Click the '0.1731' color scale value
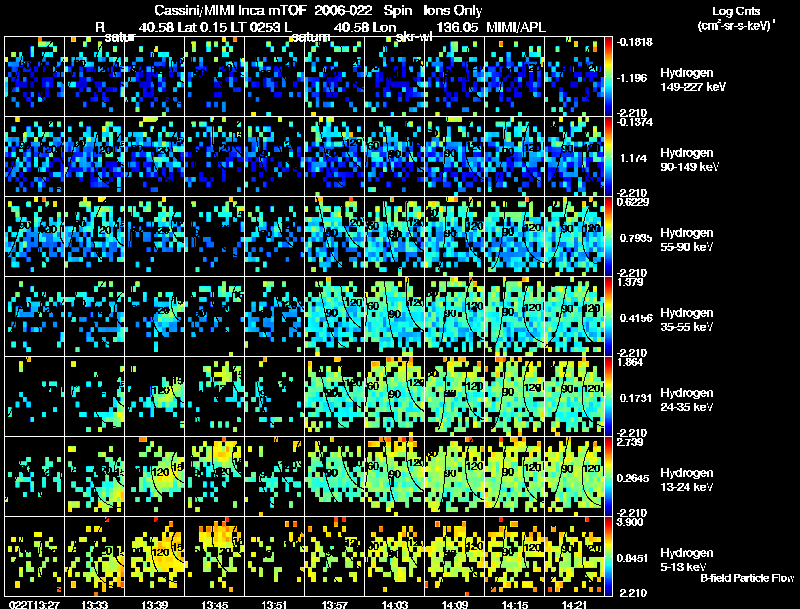The height and width of the screenshot is (609, 800). [x=636, y=398]
